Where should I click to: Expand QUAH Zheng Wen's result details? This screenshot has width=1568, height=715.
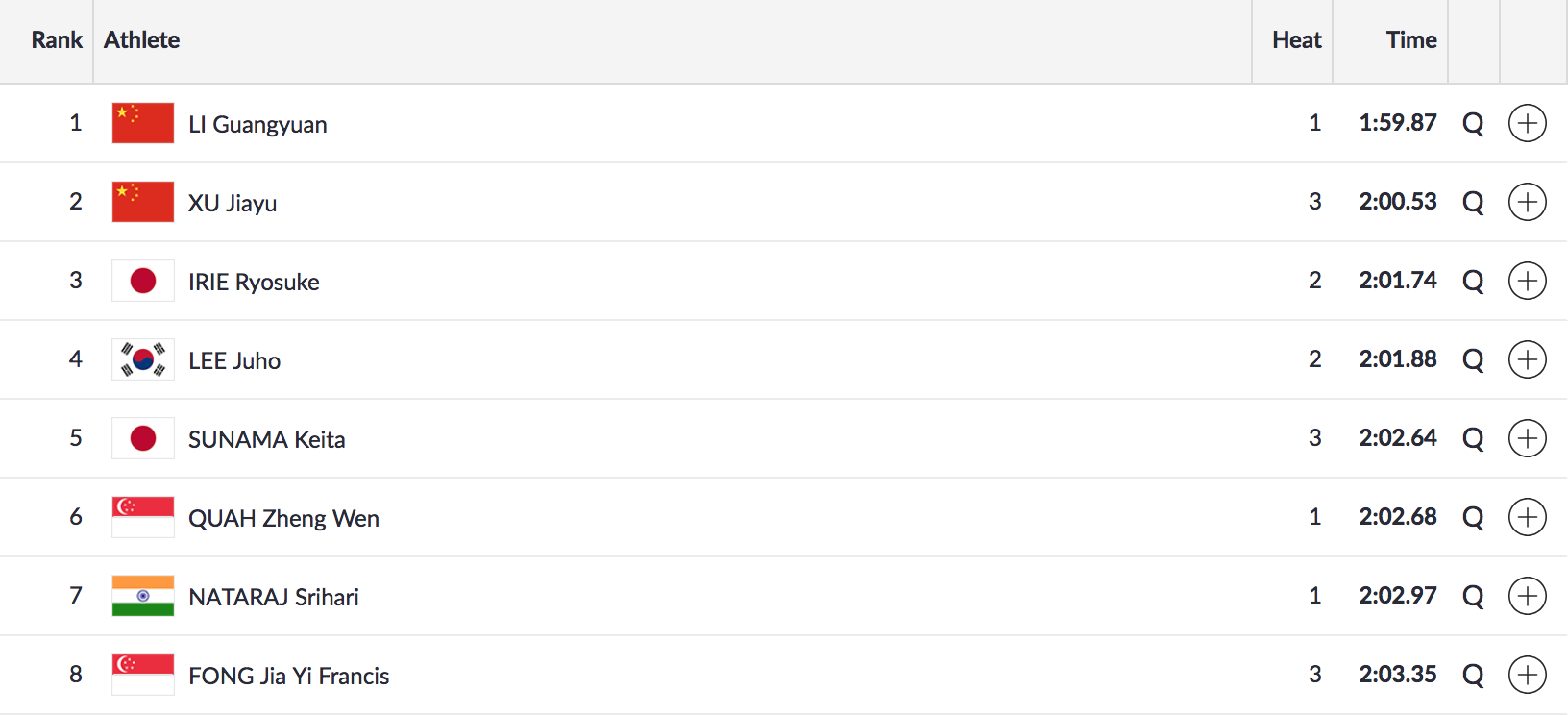(1527, 517)
